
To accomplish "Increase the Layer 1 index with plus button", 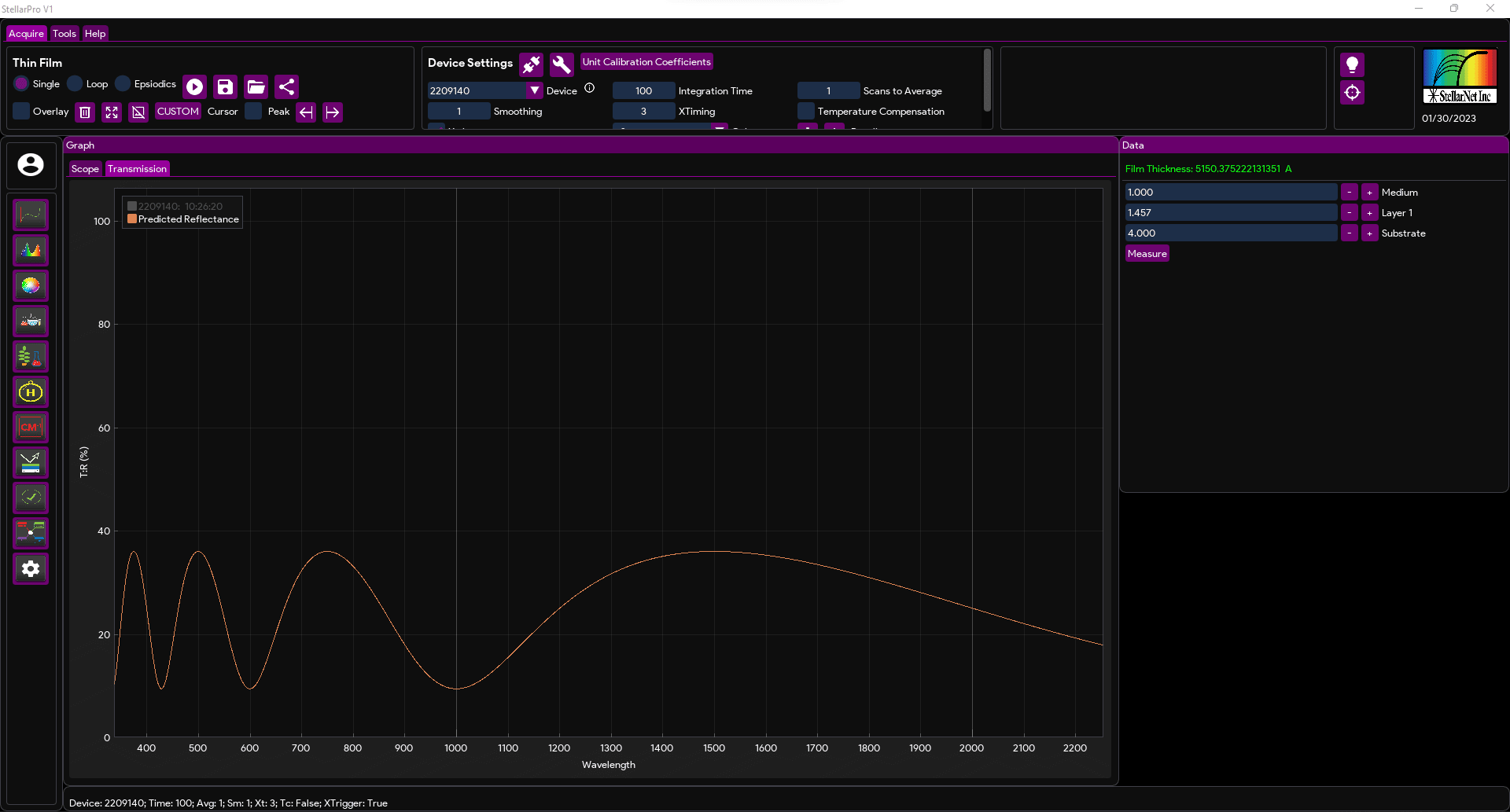I will click(1369, 213).
